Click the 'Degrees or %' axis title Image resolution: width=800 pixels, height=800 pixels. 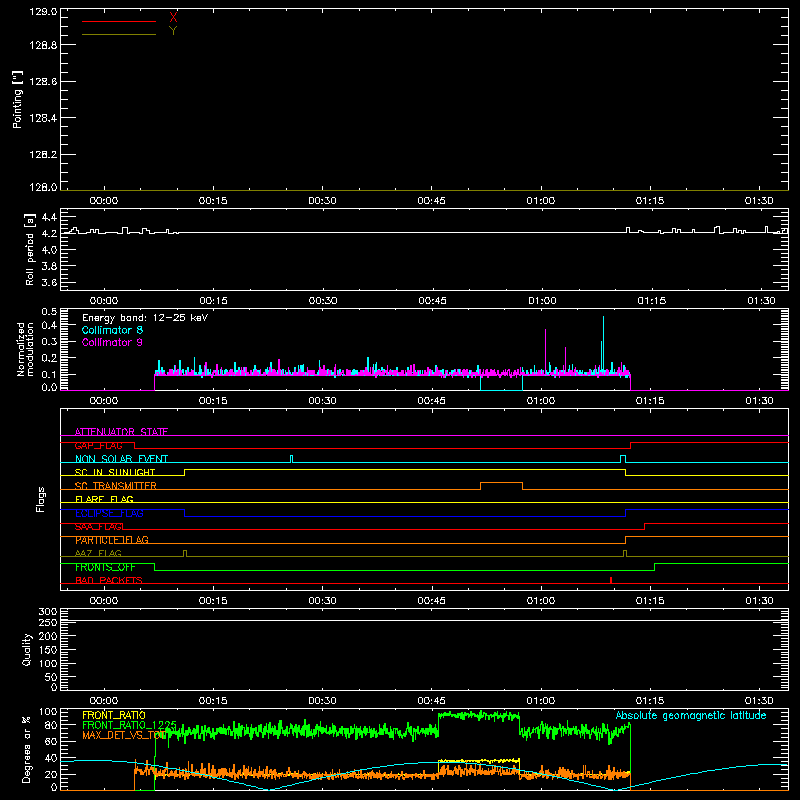(x=27, y=749)
